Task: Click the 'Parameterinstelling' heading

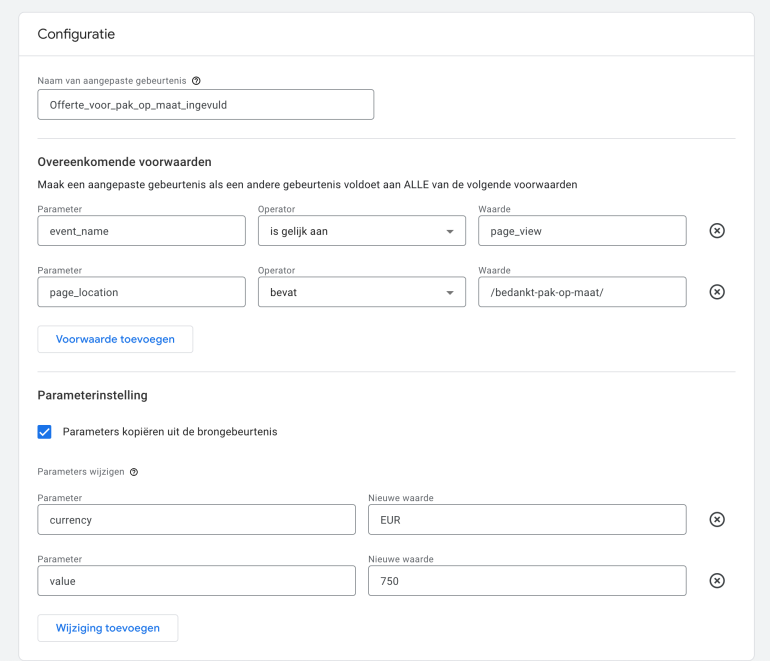Action: click(92, 395)
